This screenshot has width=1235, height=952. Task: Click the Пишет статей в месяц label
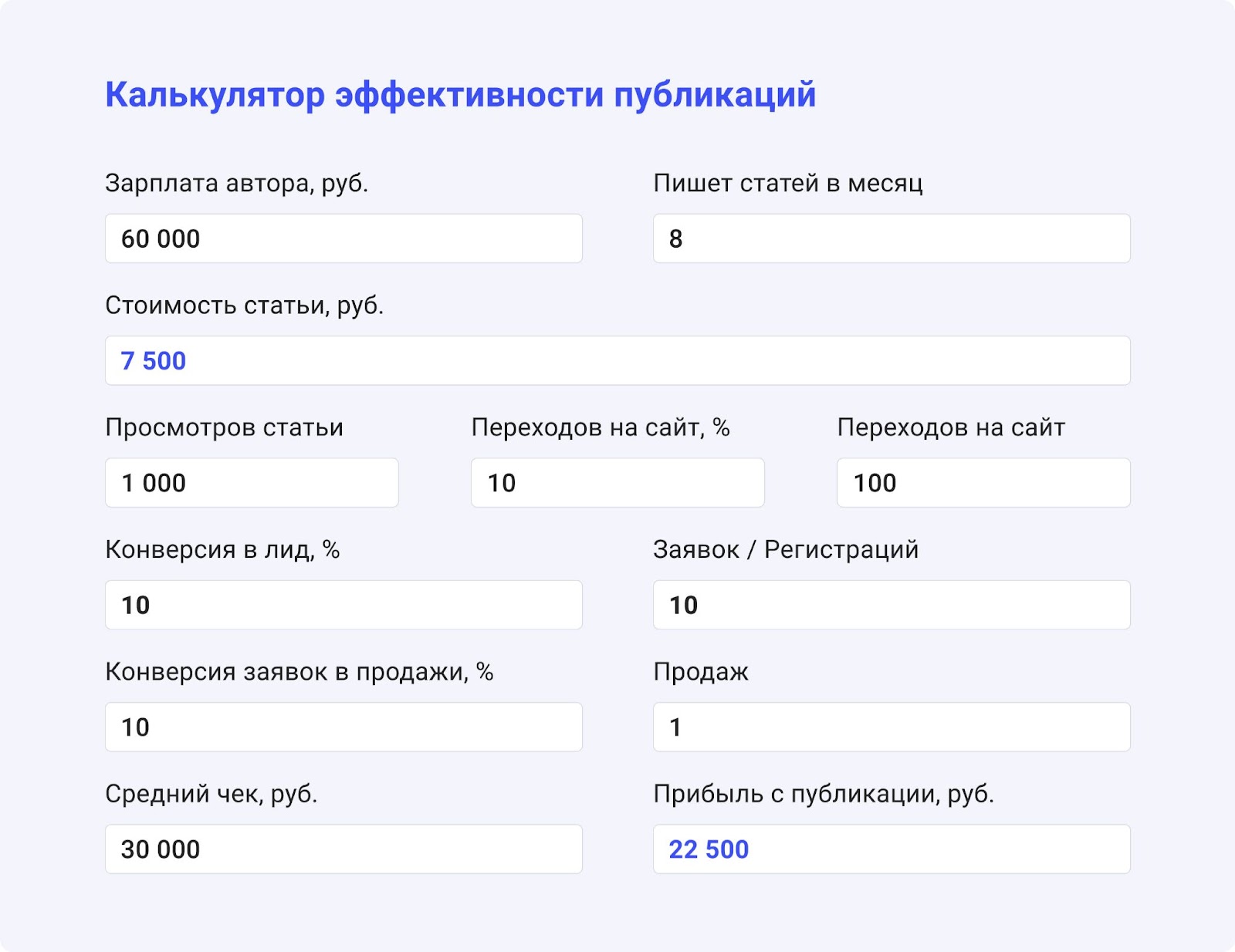click(x=788, y=184)
